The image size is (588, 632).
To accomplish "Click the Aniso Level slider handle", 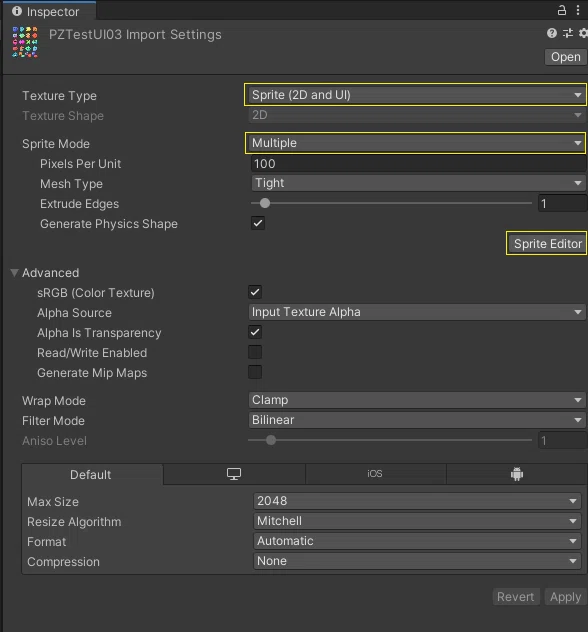I will click(271, 440).
